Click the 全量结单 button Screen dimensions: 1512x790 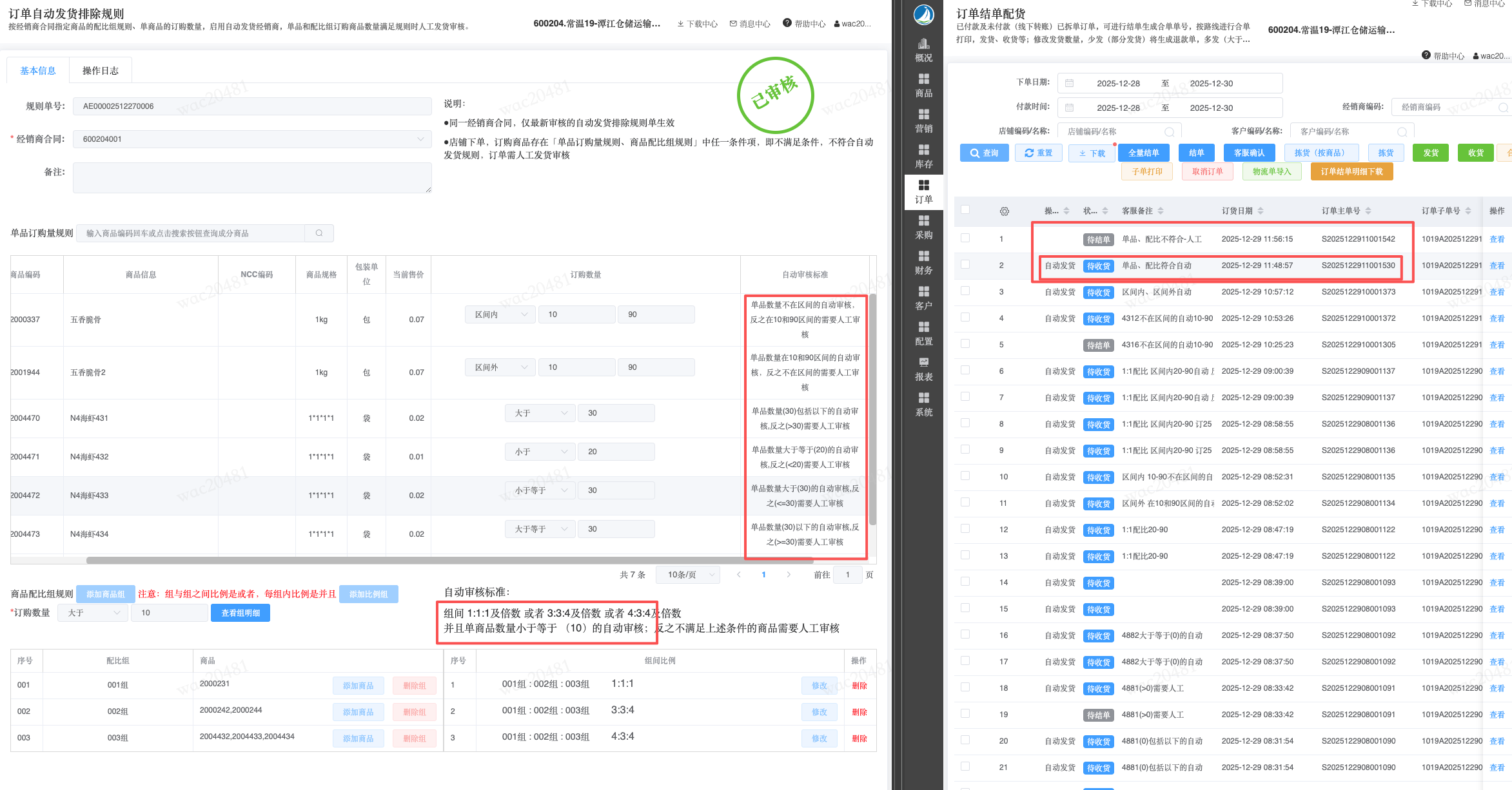click(1143, 153)
